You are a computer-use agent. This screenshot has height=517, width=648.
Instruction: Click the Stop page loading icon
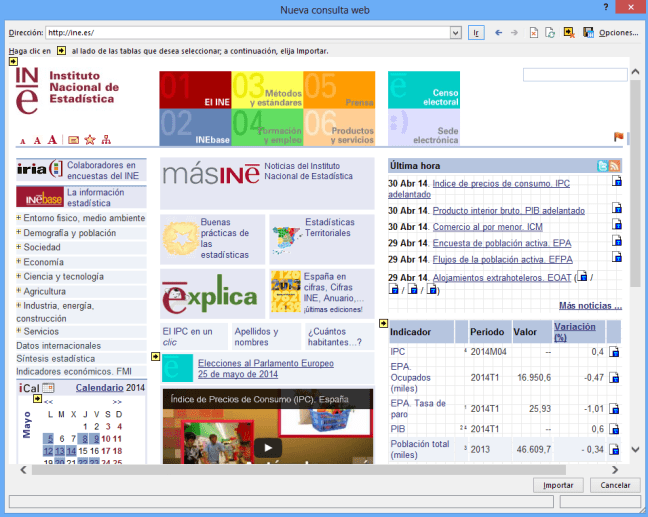coord(534,33)
